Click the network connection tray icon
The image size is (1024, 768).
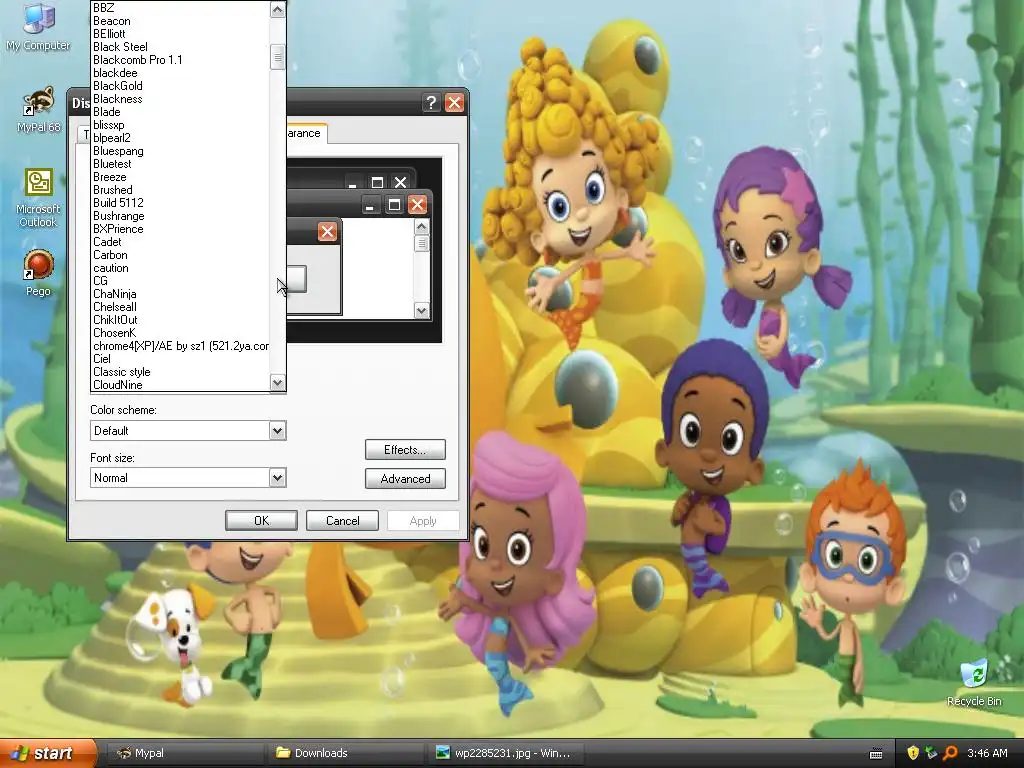(x=931, y=753)
